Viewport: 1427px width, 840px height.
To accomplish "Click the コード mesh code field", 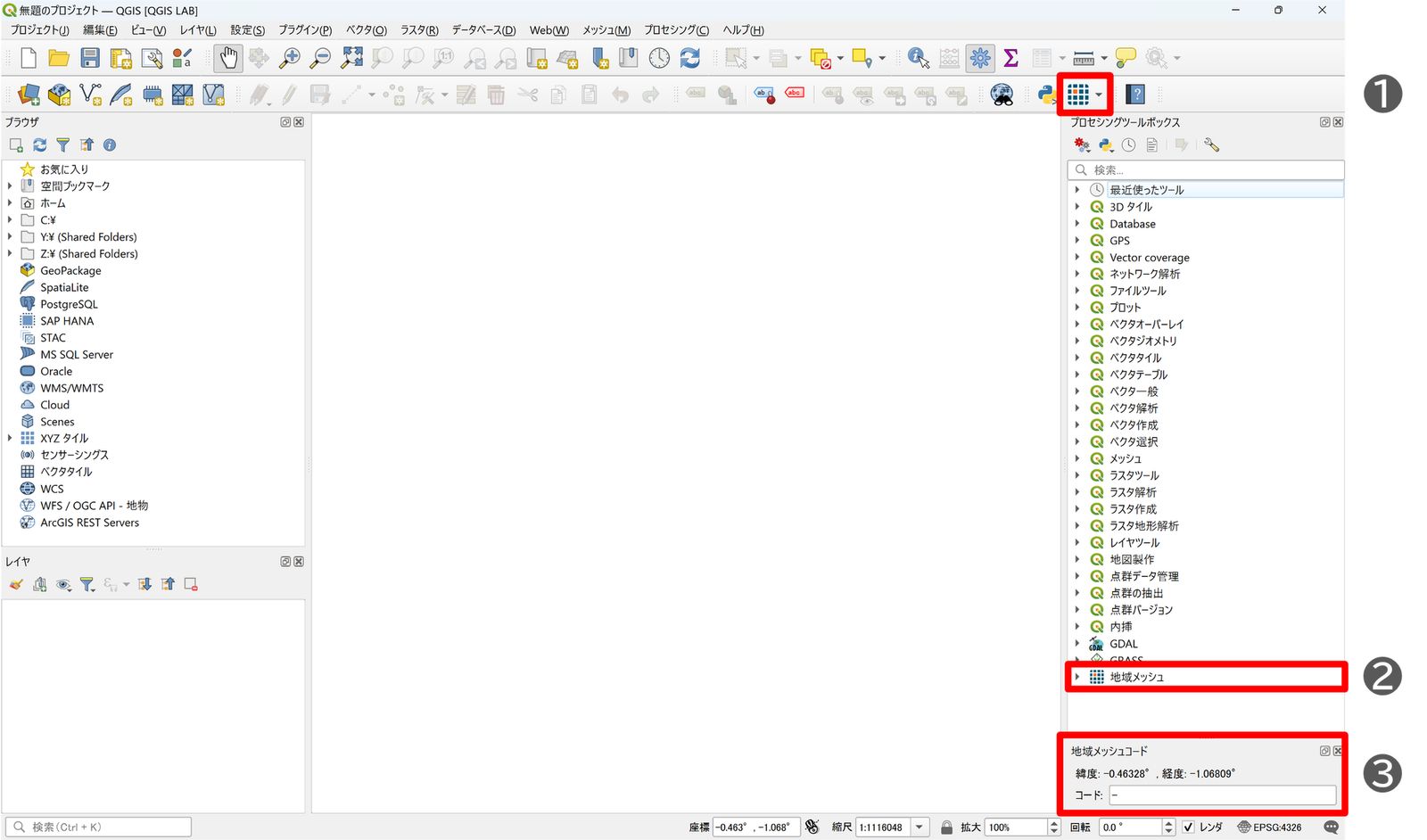I will tap(1222, 795).
